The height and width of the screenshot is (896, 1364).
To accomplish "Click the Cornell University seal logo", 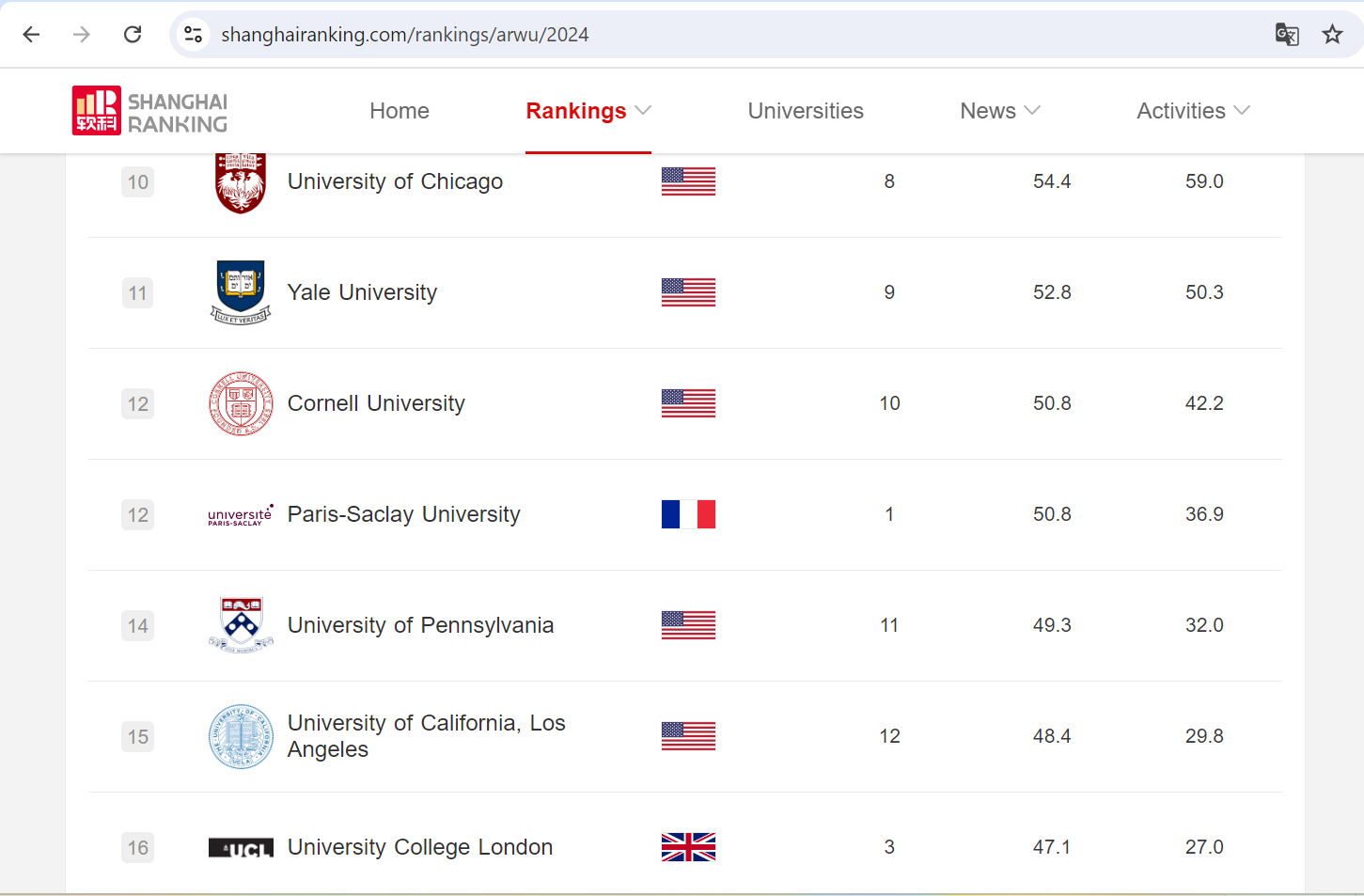I will pyautogui.click(x=241, y=403).
